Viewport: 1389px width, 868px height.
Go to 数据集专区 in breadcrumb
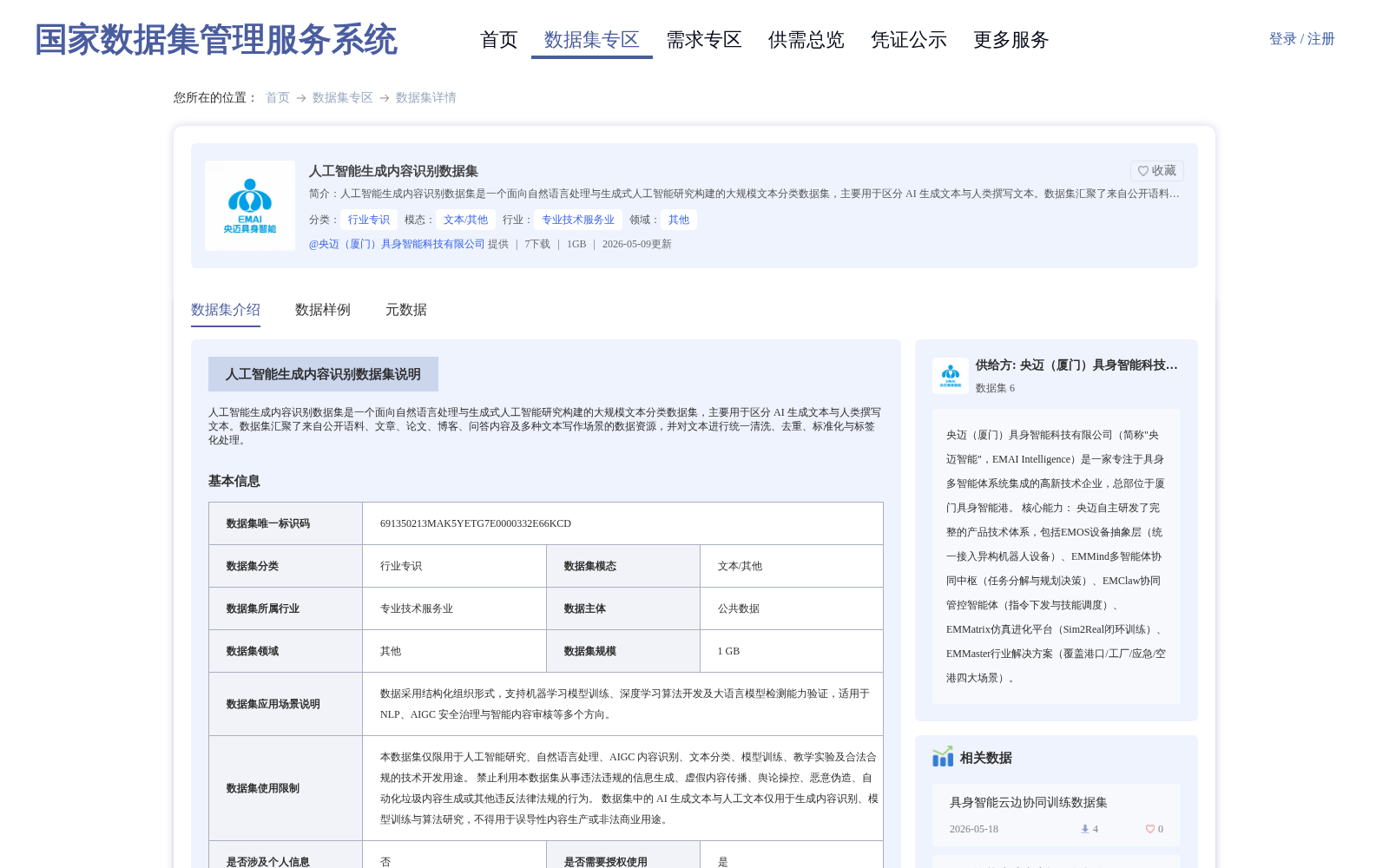pyautogui.click(x=343, y=98)
